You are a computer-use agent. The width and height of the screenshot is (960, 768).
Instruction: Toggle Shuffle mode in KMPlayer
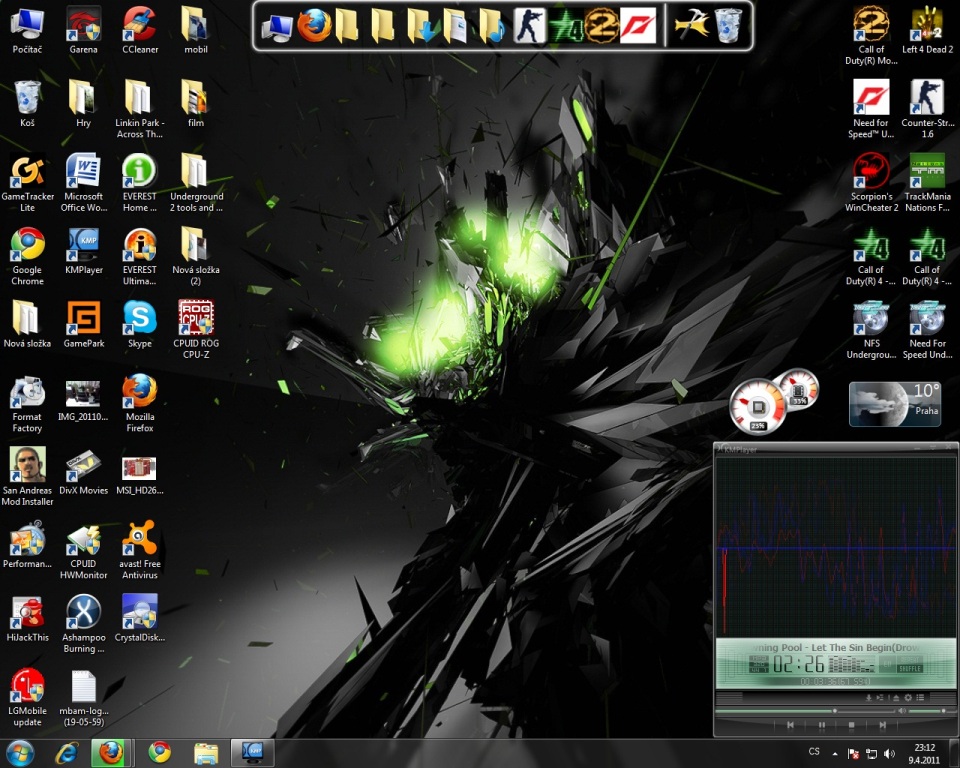908,668
